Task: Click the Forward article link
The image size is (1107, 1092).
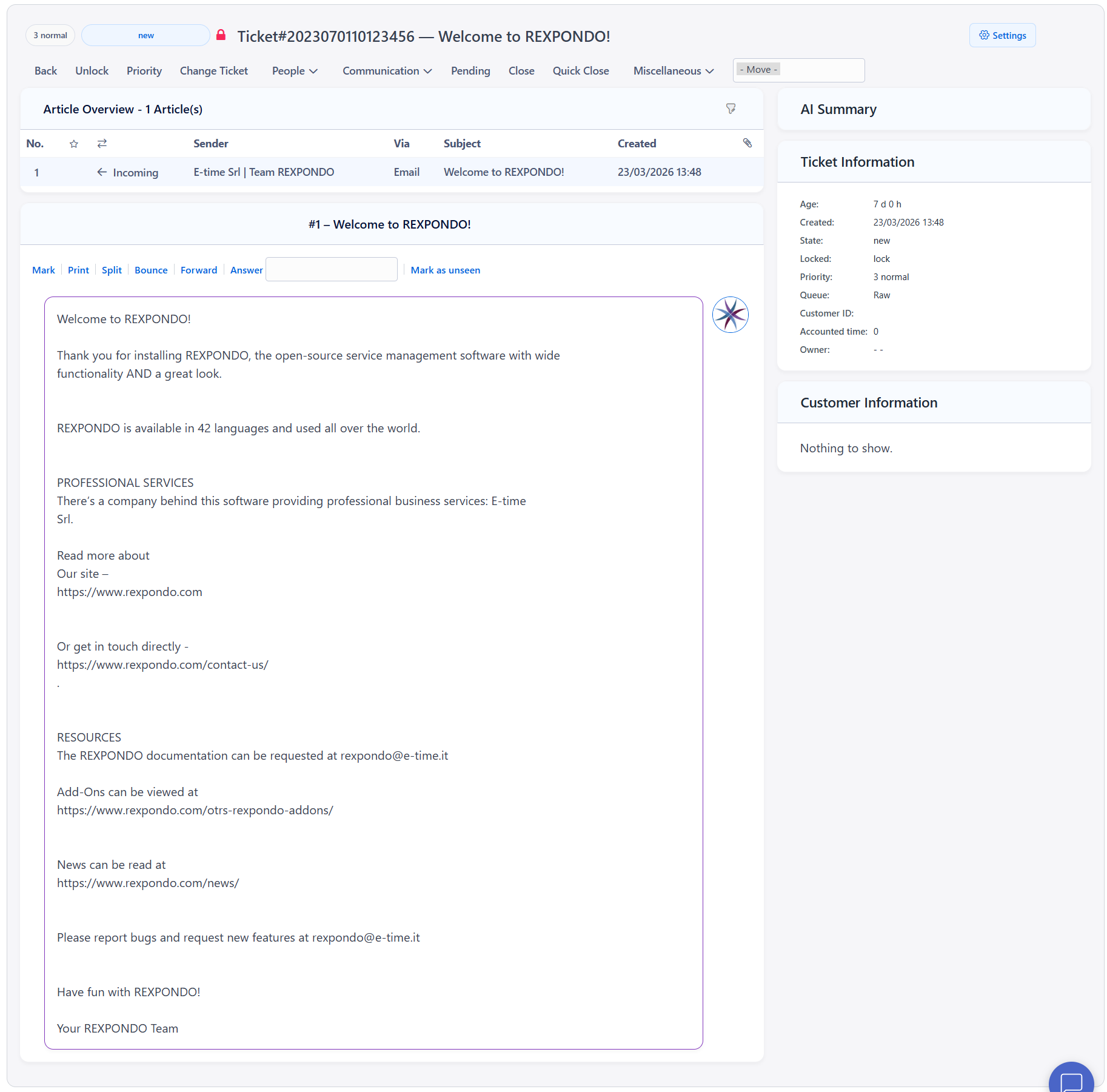Action: pos(199,270)
